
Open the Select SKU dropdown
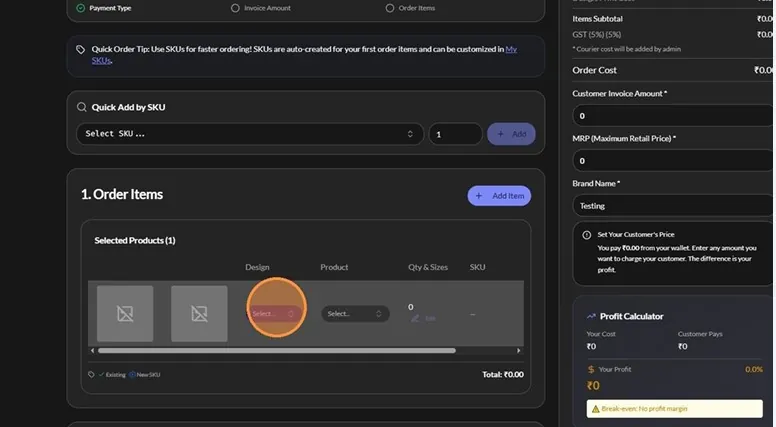coord(250,134)
